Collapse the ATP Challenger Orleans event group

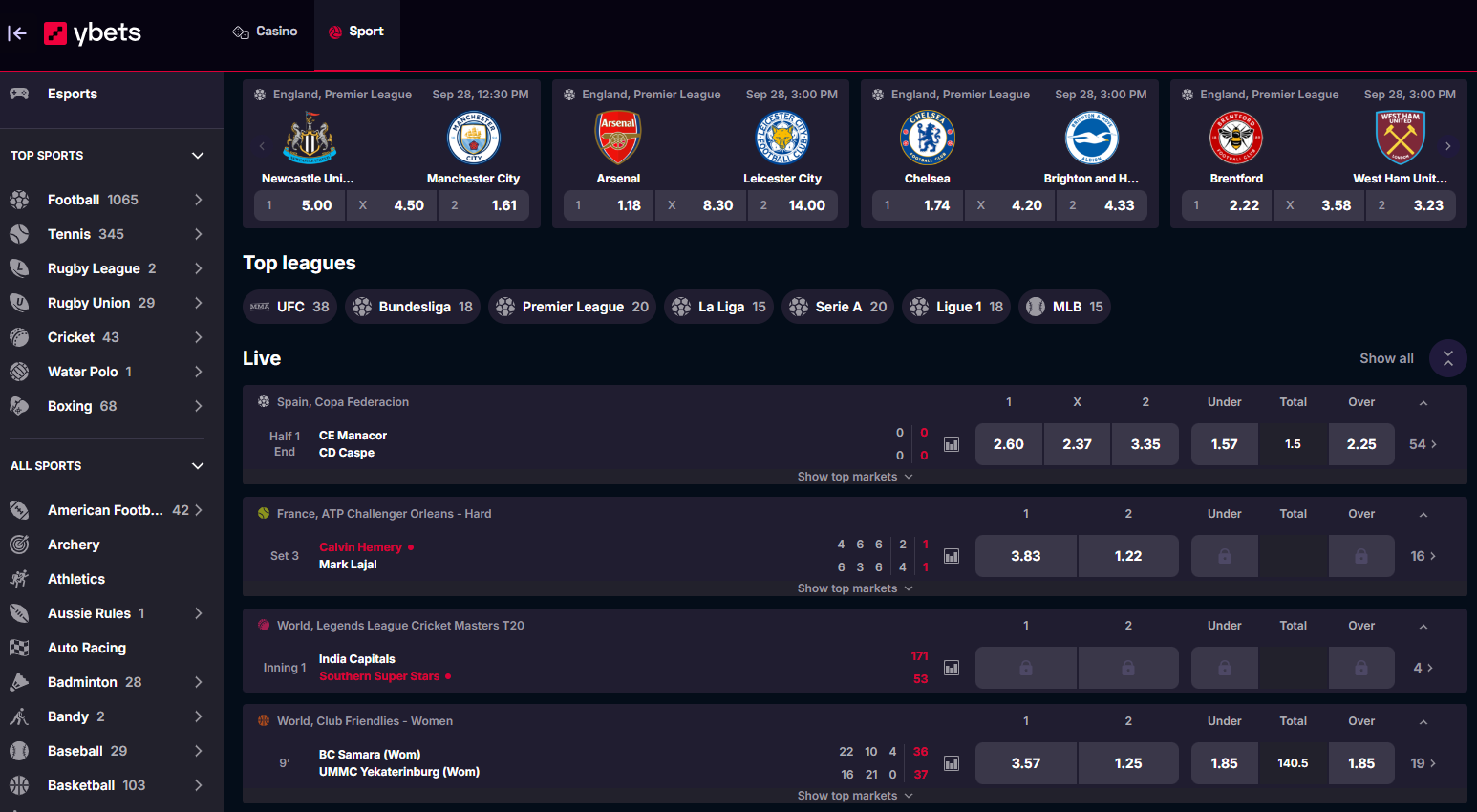[1423, 515]
